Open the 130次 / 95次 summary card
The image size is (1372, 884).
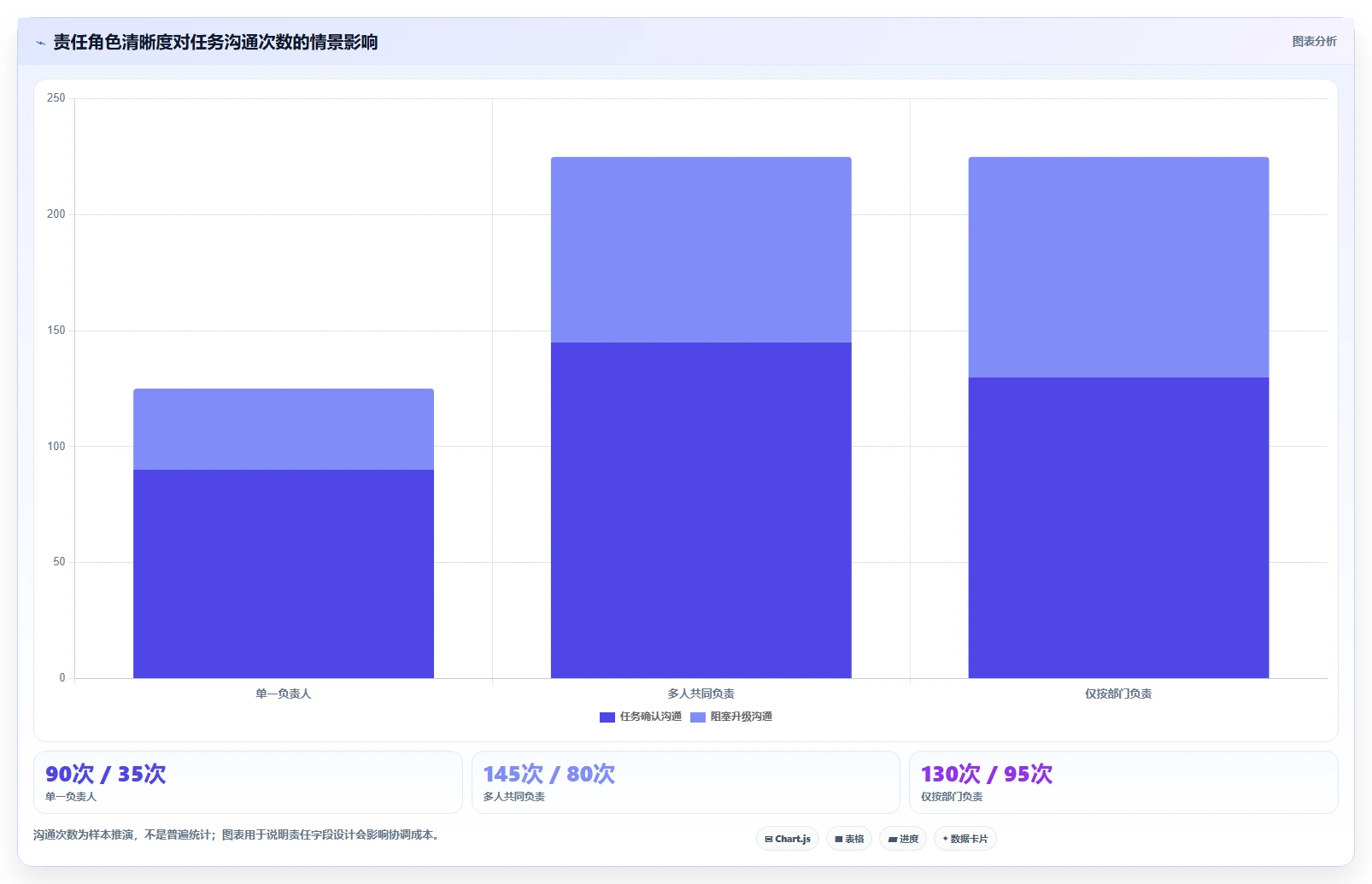(1123, 782)
